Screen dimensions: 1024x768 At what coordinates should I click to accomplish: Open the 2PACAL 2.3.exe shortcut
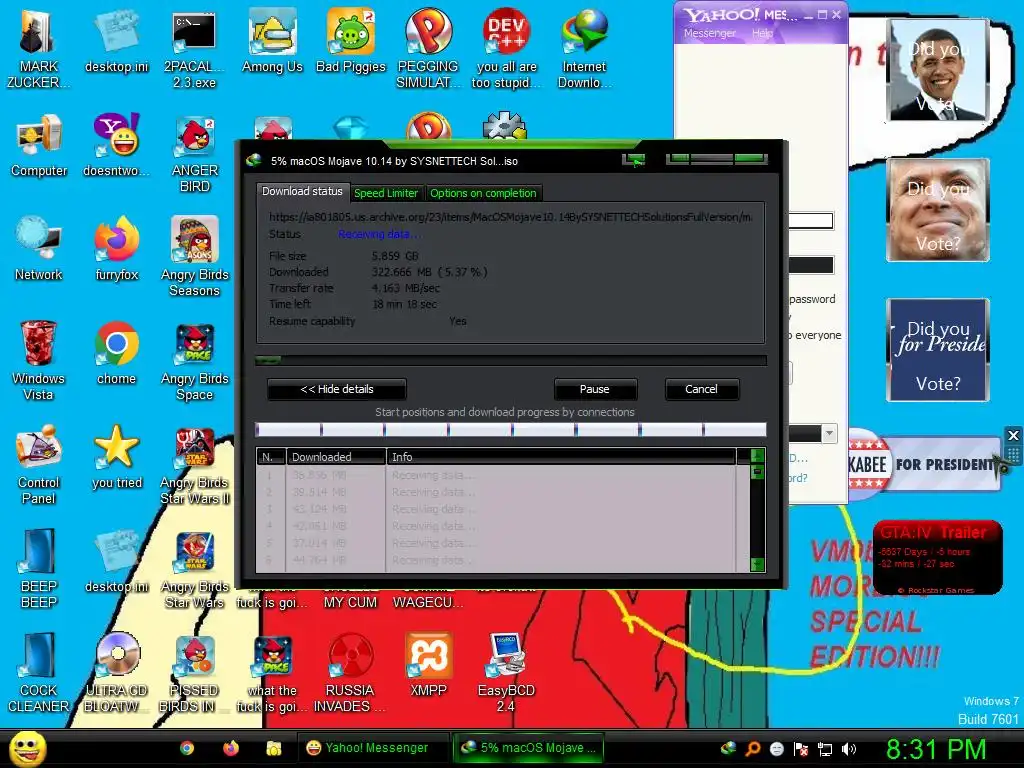click(x=194, y=48)
